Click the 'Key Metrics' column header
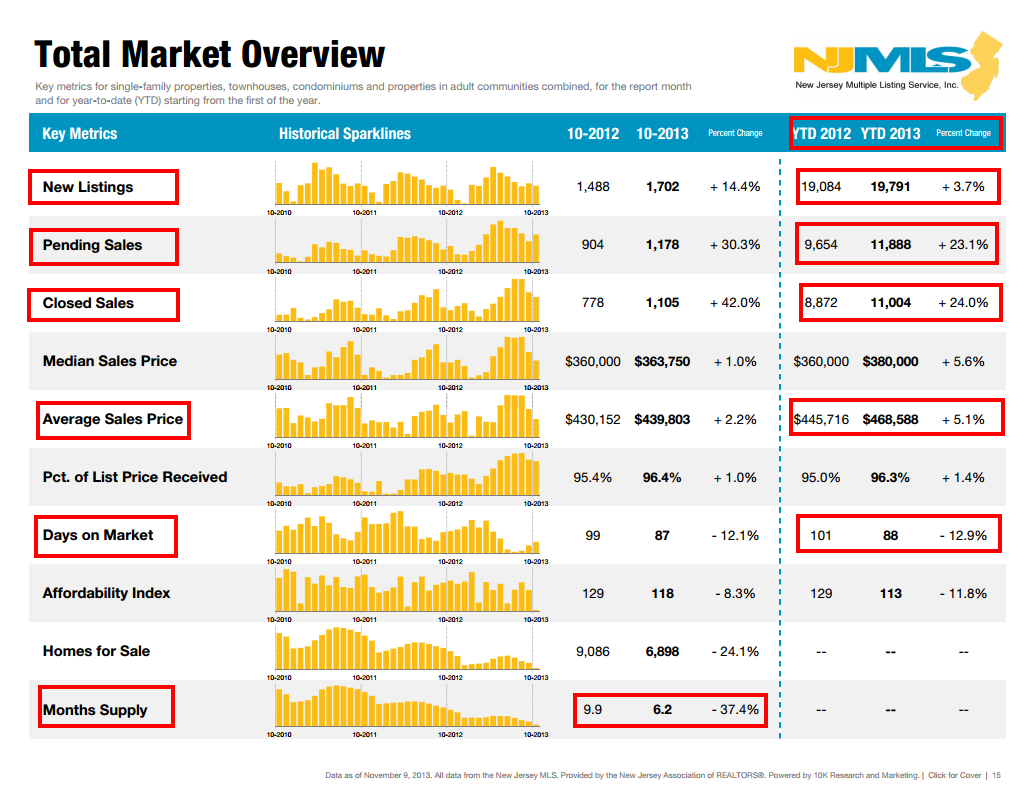This screenshot has height=789, width=1033. (80, 133)
